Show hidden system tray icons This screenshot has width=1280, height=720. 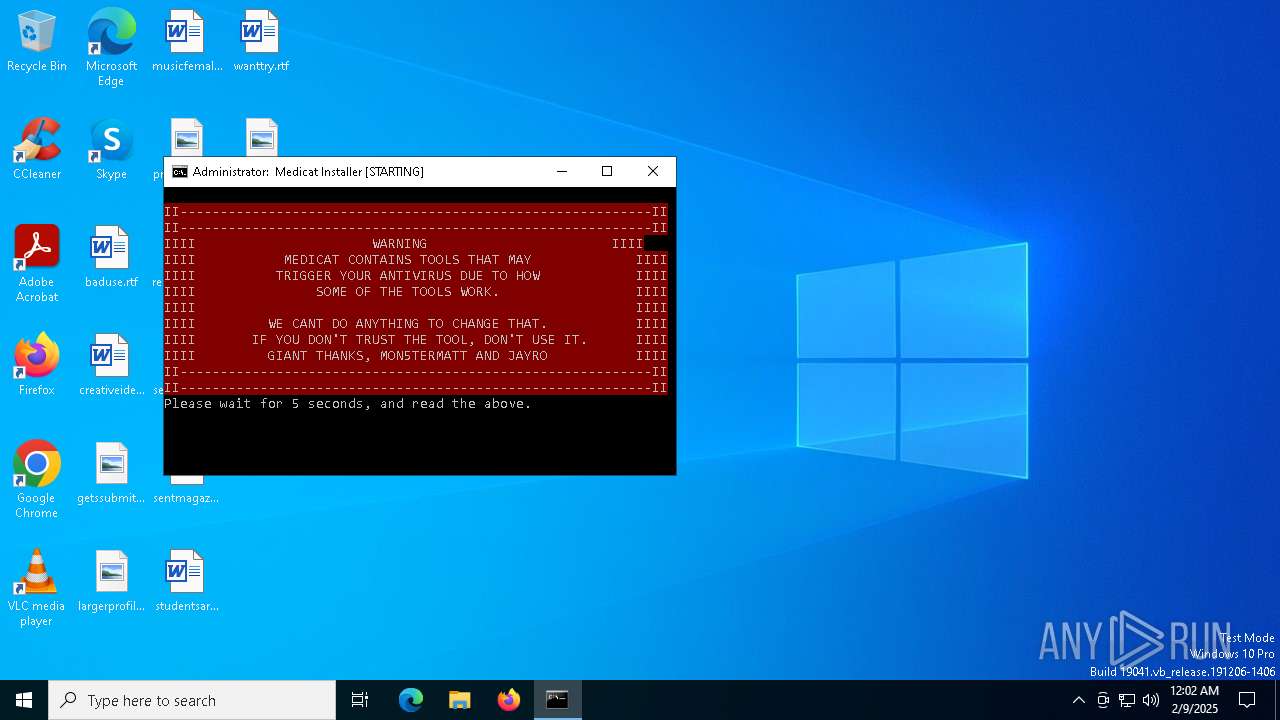[x=1078, y=700]
